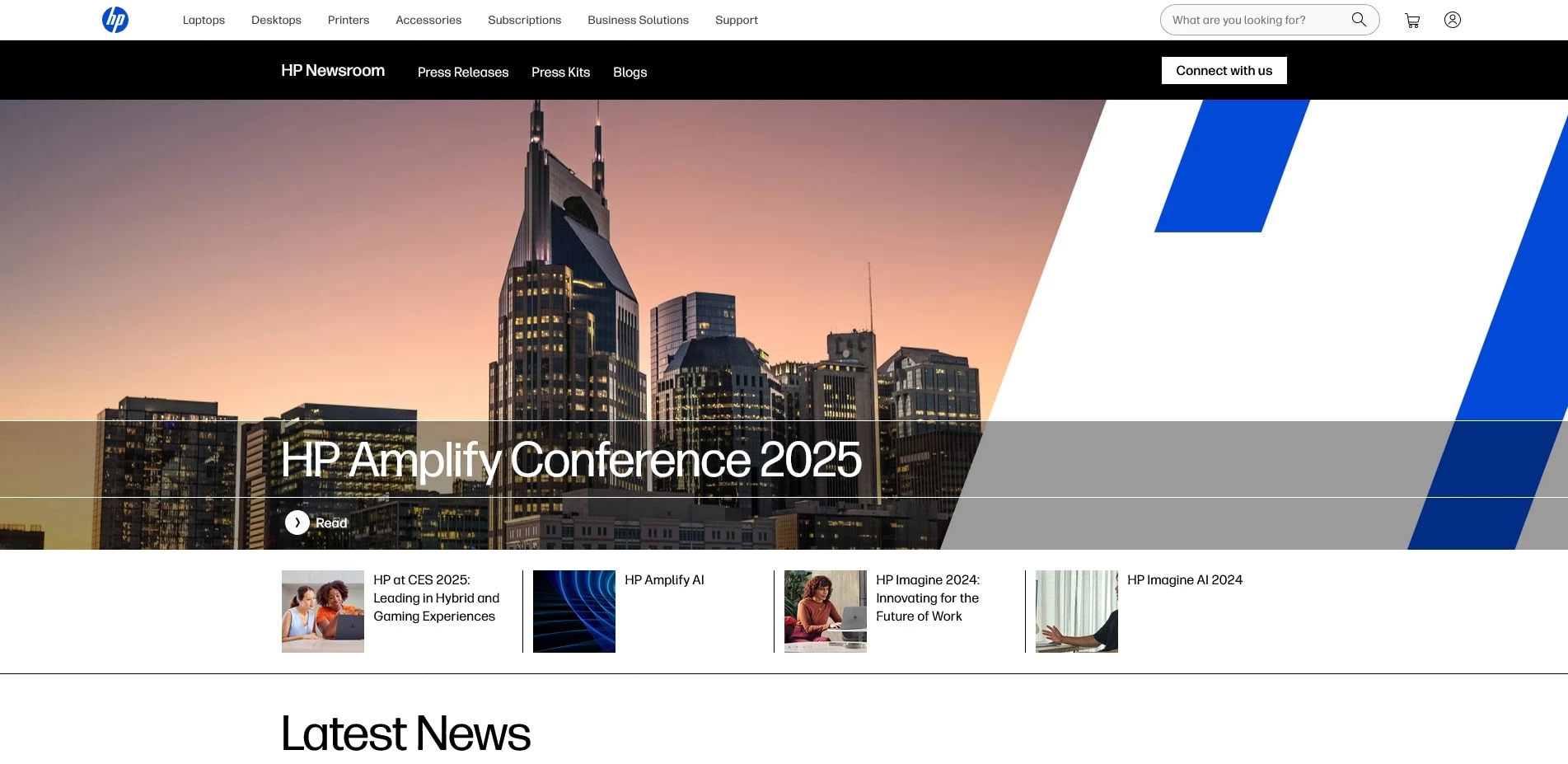The width and height of the screenshot is (1568, 764).
Task: Open the Laptops menu
Action: coord(204,20)
